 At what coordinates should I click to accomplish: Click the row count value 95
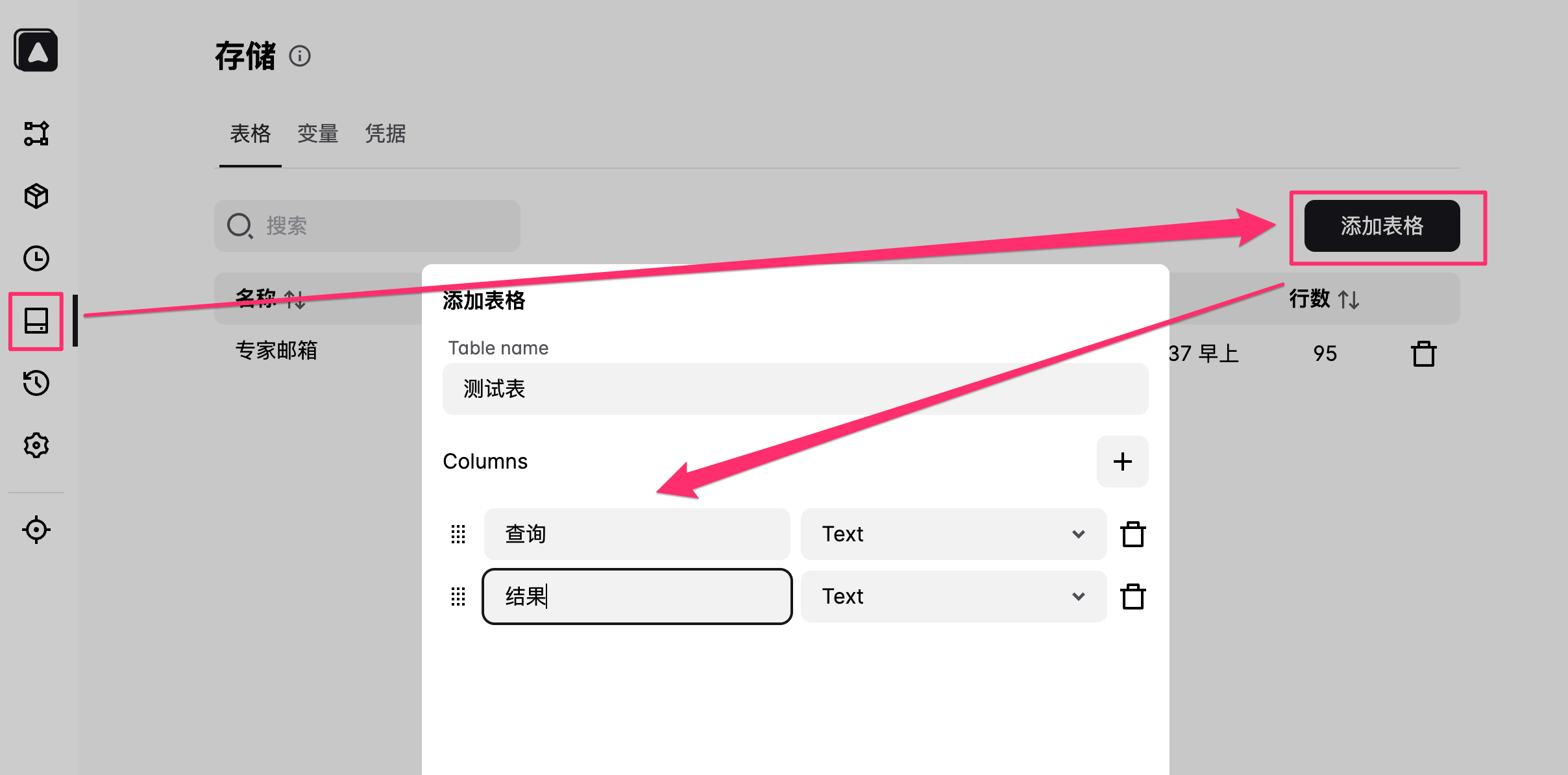tap(1325, 354)
